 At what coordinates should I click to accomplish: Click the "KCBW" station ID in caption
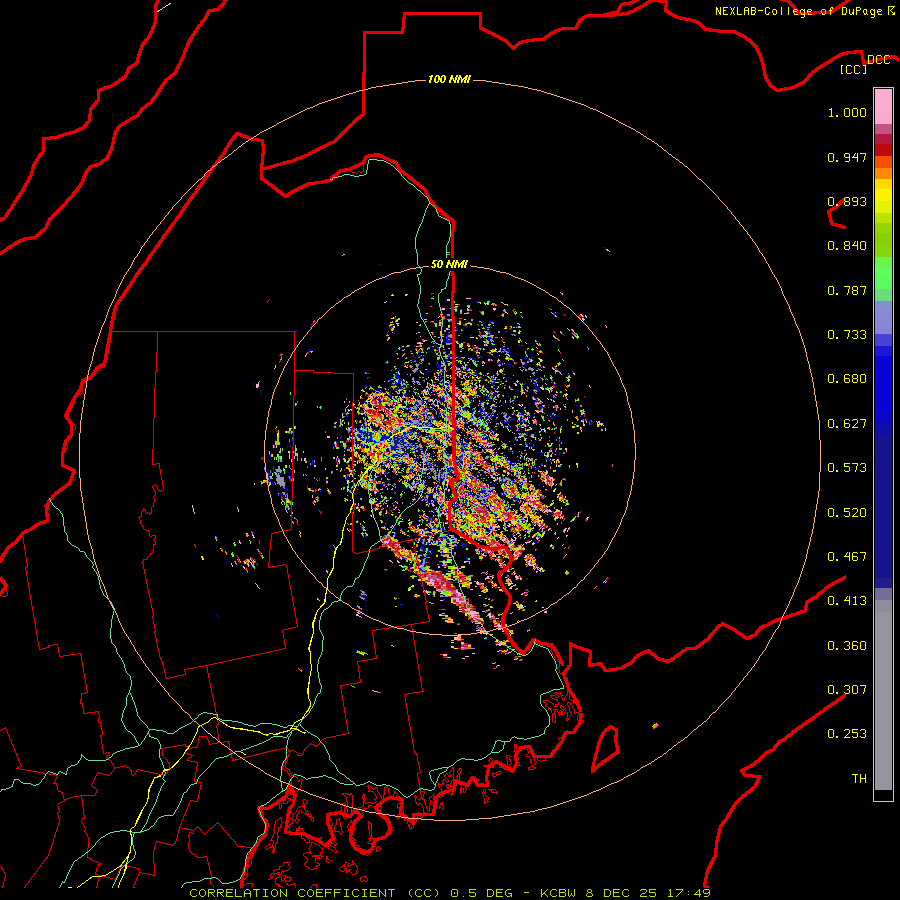(559, 893)
